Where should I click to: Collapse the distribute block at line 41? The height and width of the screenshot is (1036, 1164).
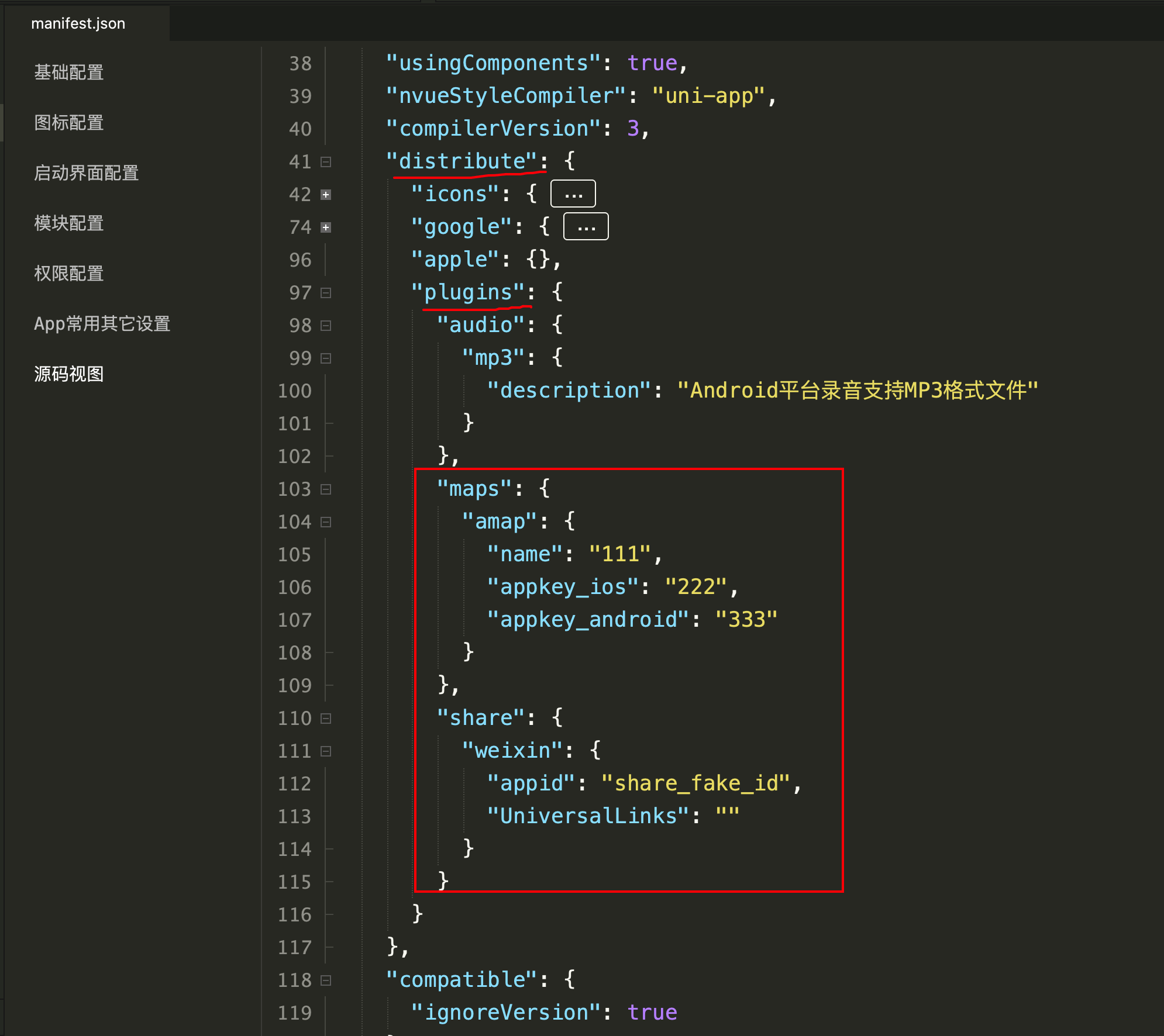tap(326, 162)
